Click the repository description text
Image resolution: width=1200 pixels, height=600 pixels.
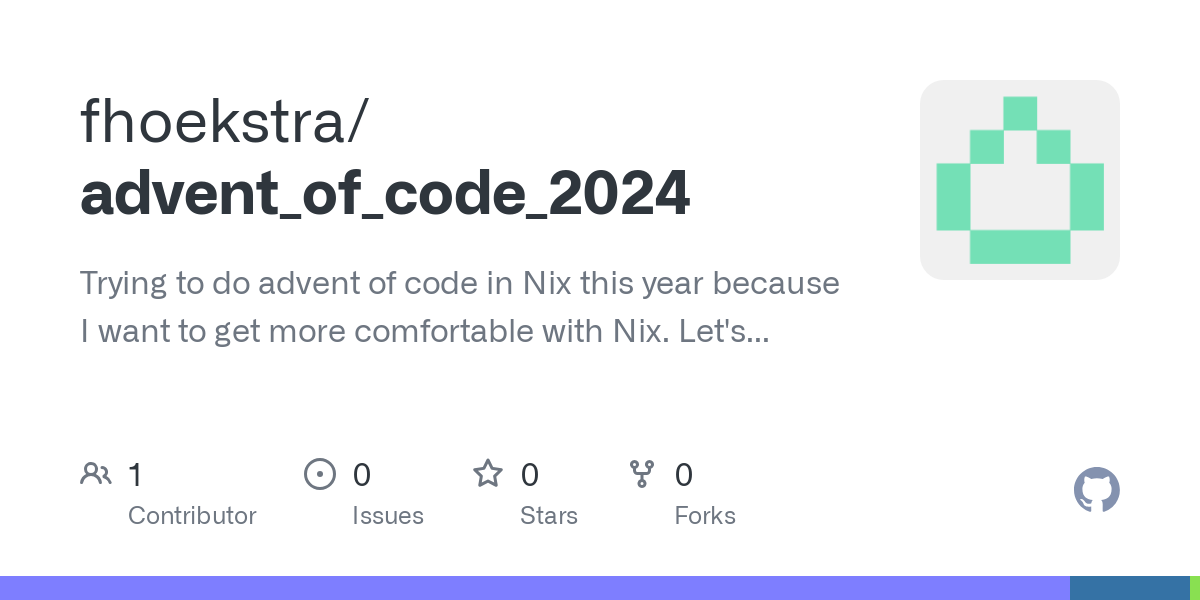460,307
